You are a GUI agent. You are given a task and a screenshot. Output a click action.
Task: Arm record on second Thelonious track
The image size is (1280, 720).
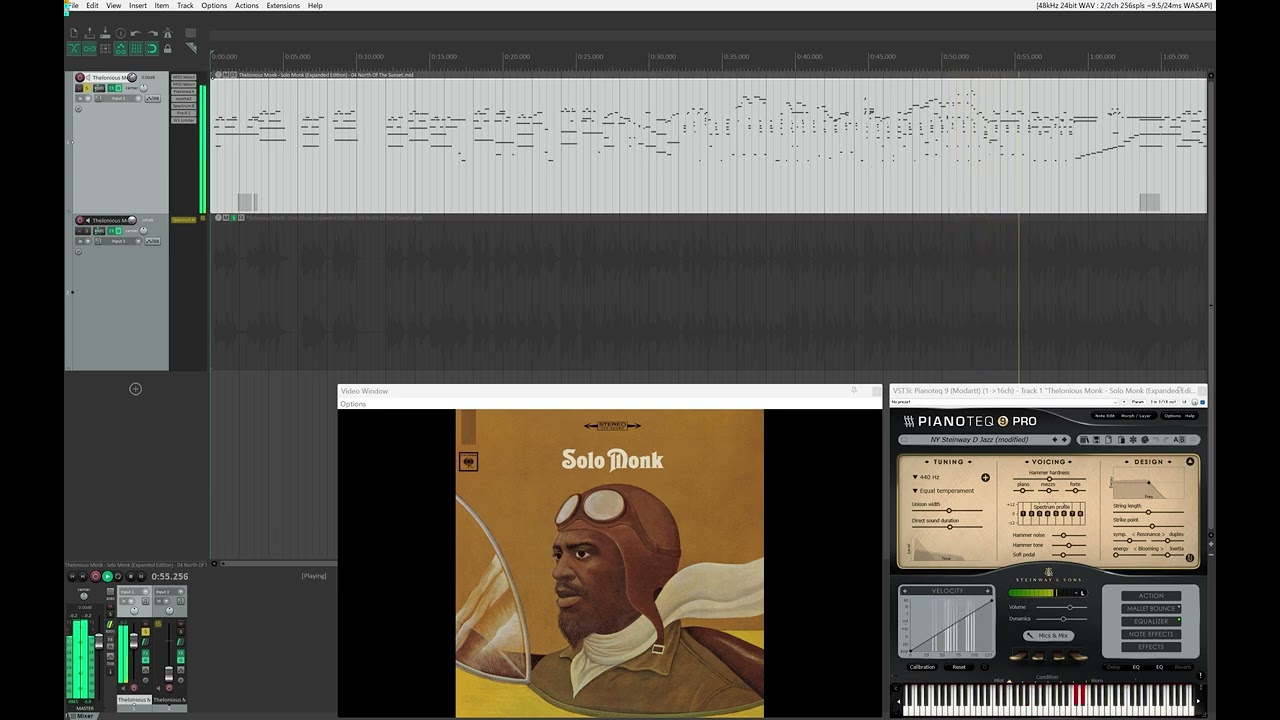click(80, 220)
